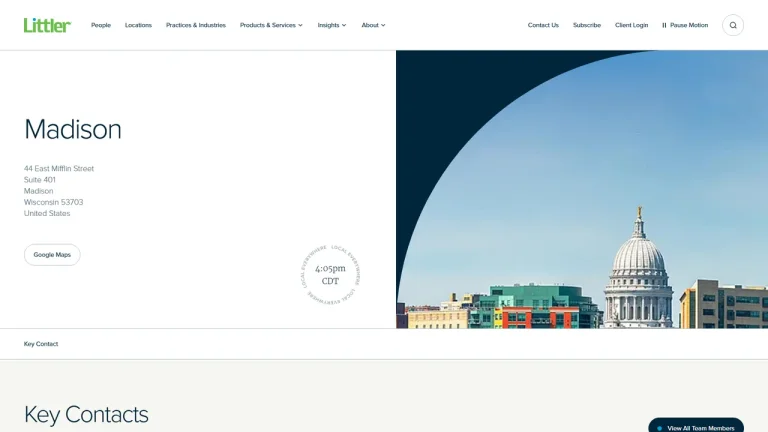
Task: Click the pause bars icon
Action: (x=664, y=25)
